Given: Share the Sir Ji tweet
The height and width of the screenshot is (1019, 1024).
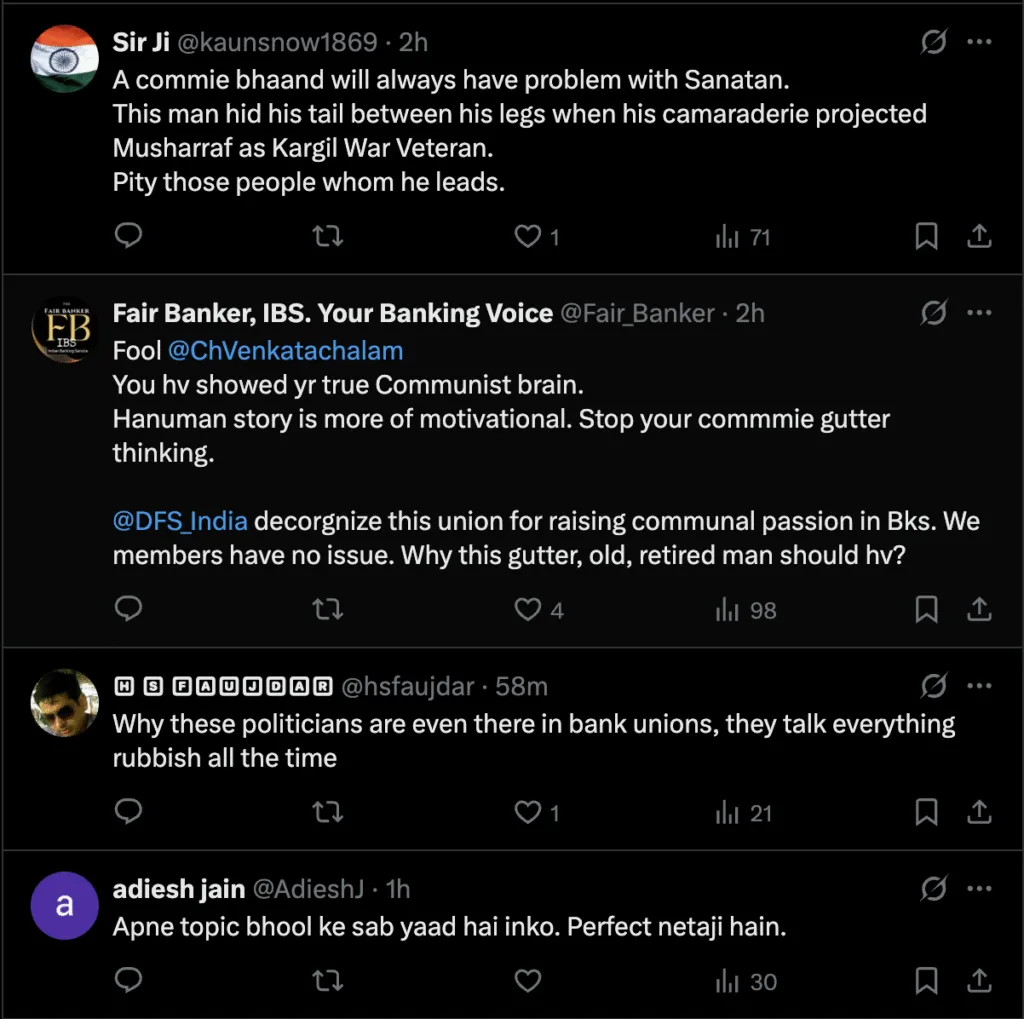Looking at the screenshot, I should [x=980, y=236].
